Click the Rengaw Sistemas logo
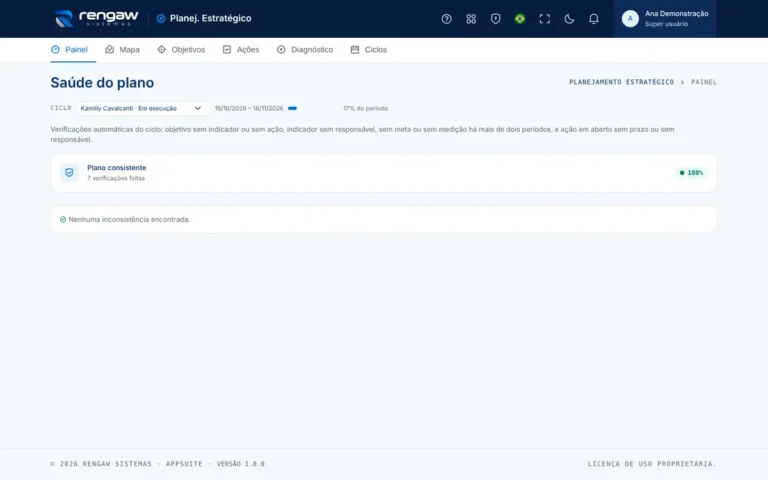The height and width of the screenshot is (480, 768). tap(96, 19)
